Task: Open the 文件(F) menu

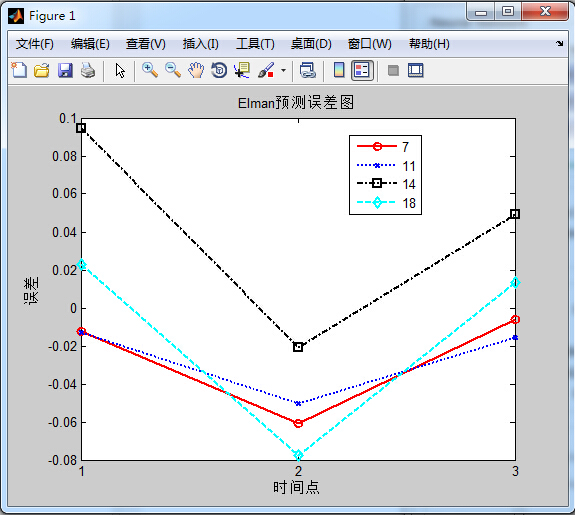Action: click(x=34, y=44)
